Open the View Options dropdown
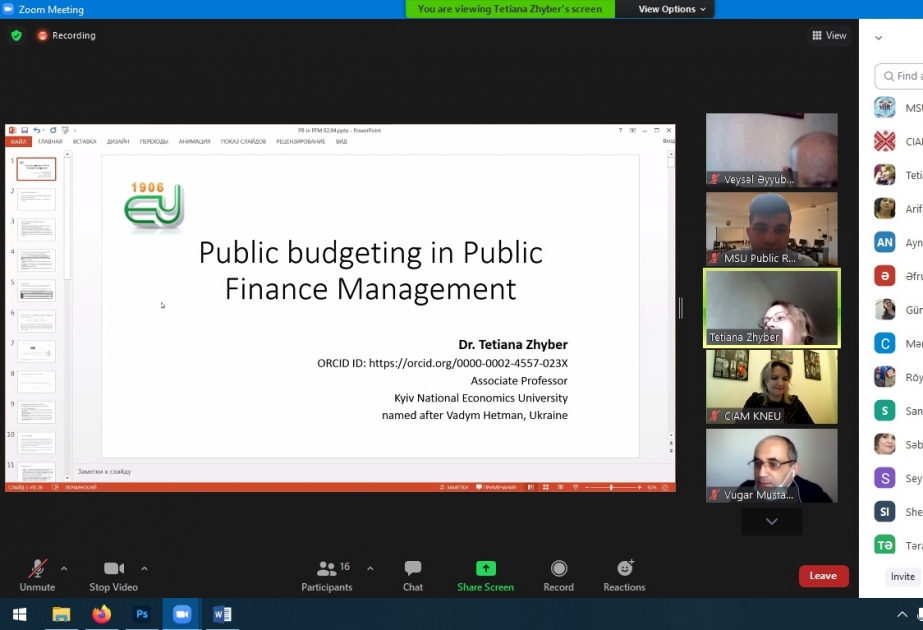Viewport: 923px width, 630px height. 672,9
